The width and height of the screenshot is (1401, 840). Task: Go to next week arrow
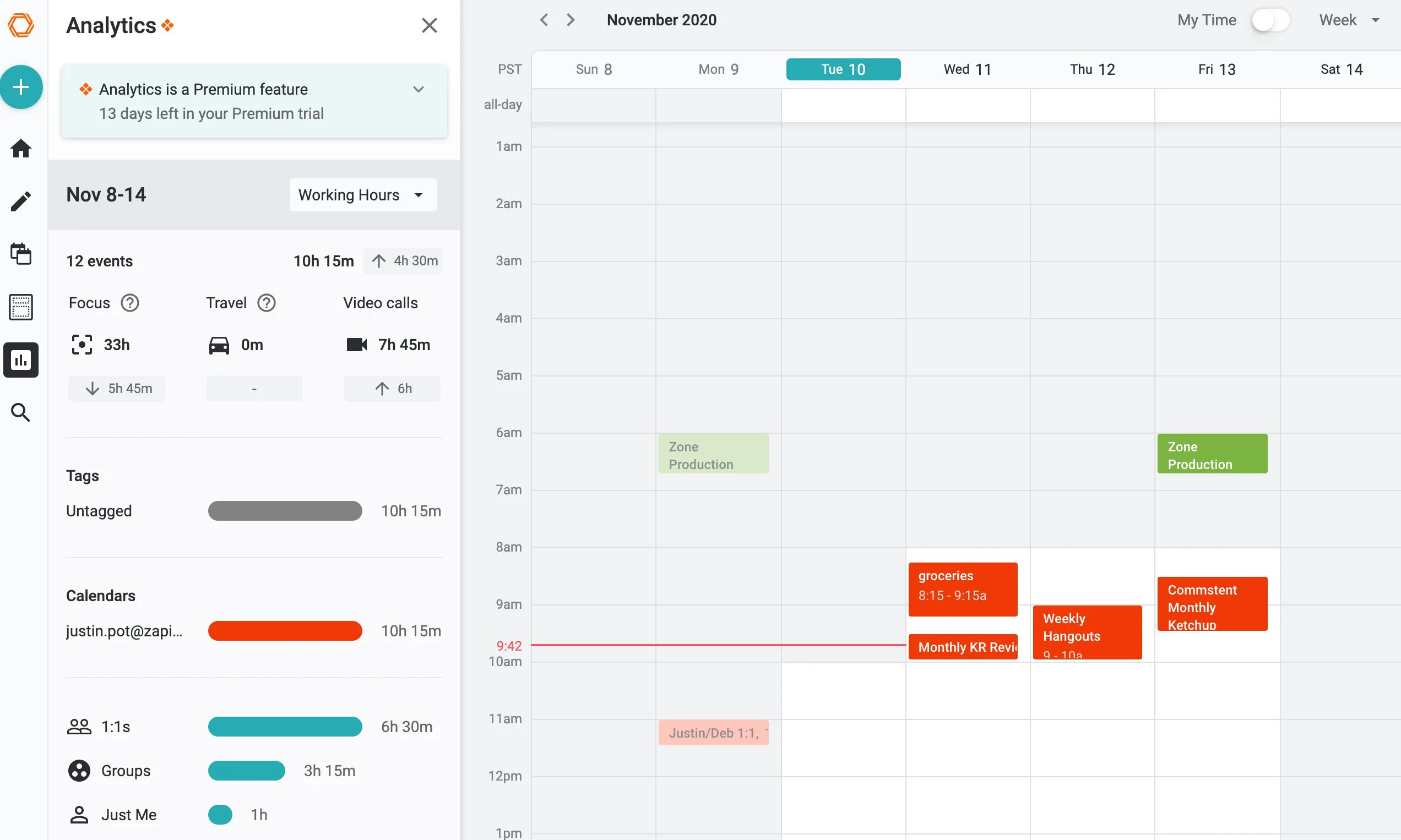click(x=571, y=20)
